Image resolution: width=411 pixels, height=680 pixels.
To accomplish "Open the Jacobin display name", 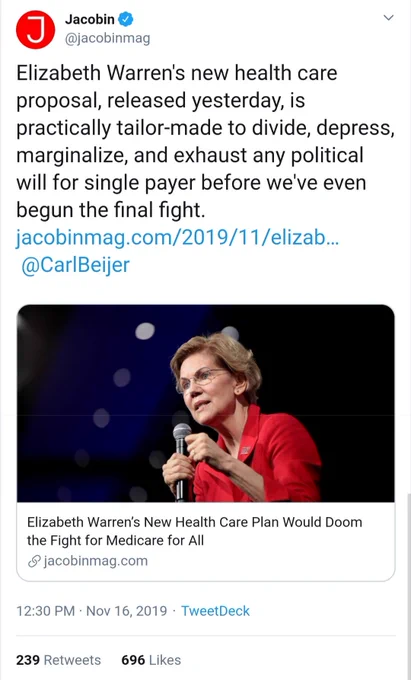I will pyautogui.click(x=90, y=20).
